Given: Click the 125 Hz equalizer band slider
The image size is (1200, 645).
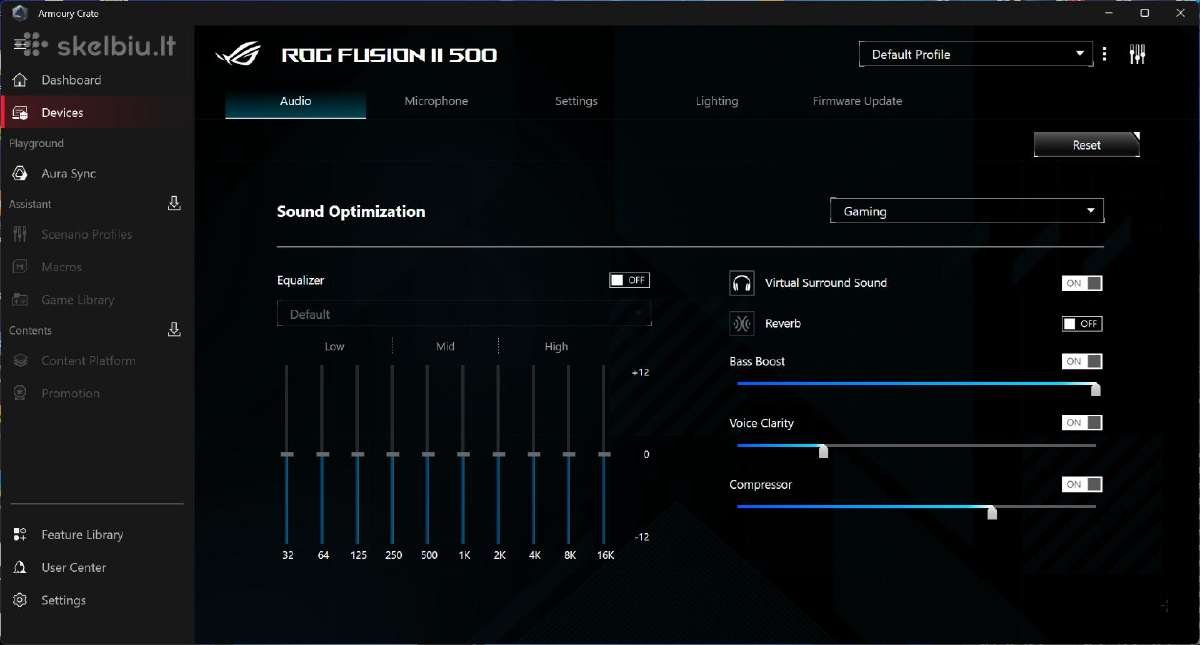Looking at the screenshot, I should coord(358,454).
